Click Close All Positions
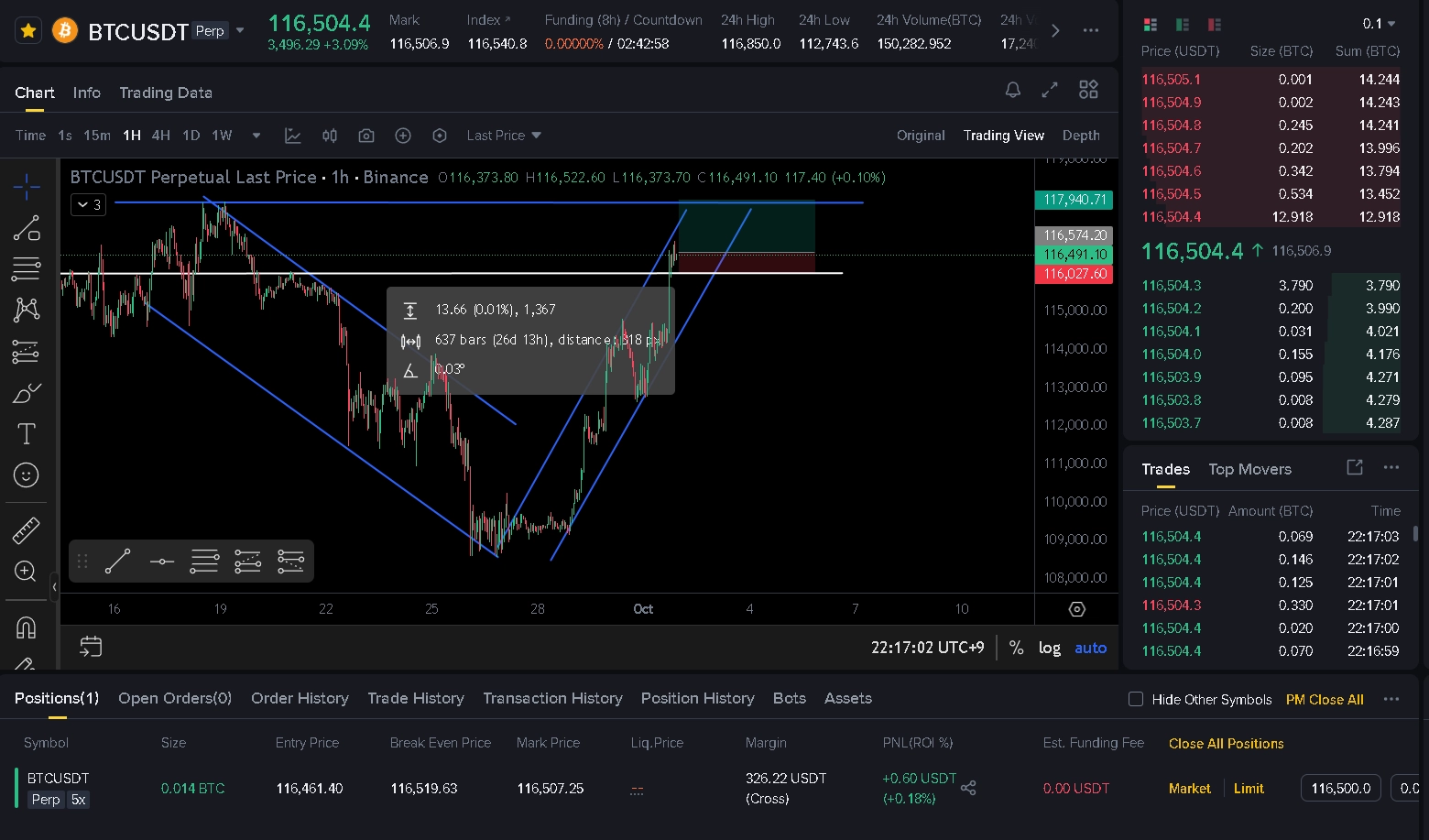This screenshot has width=1429, height=840. click(1226, 744)
